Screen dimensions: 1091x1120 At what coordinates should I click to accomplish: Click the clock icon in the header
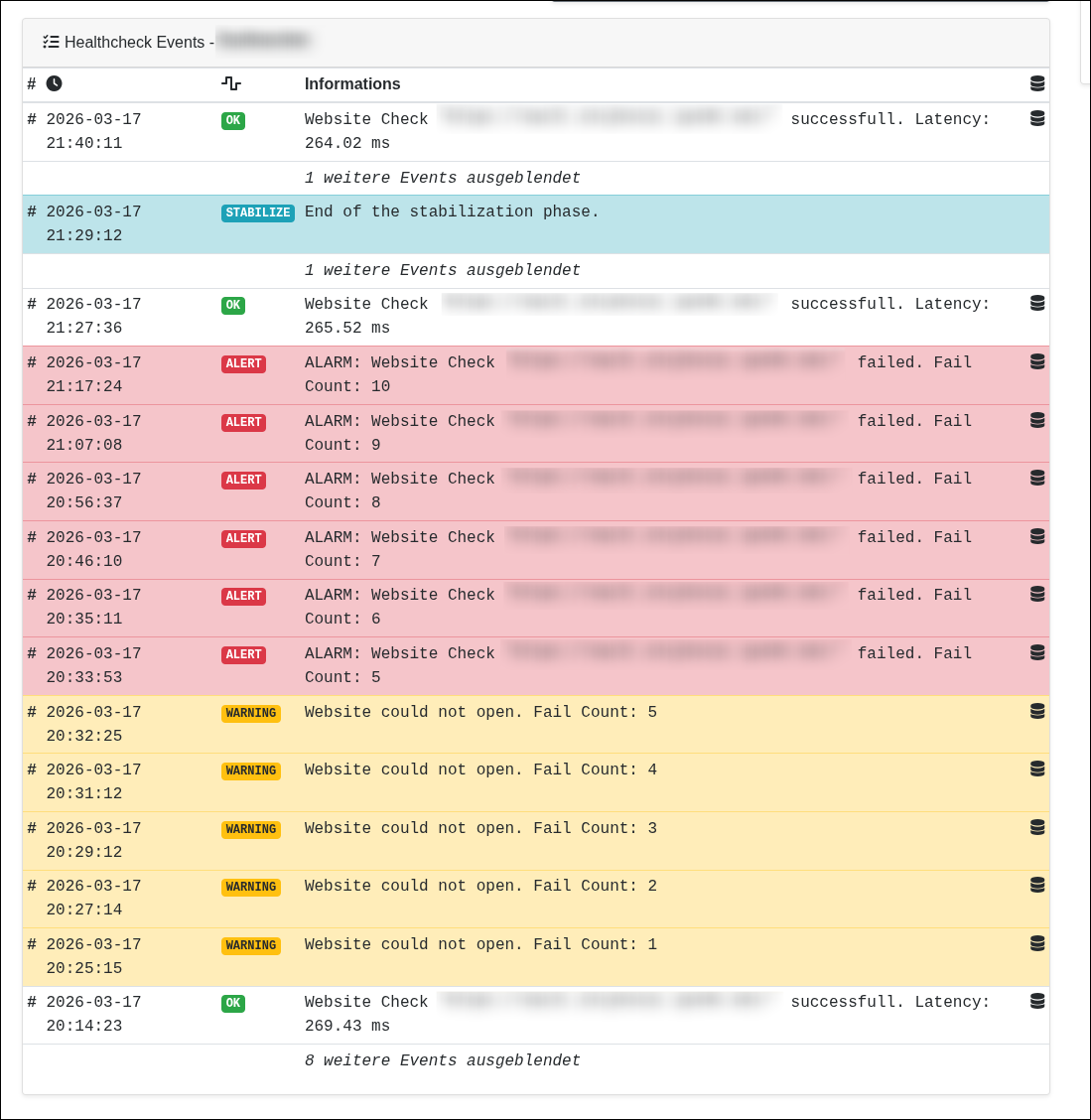tap(55, 83)
